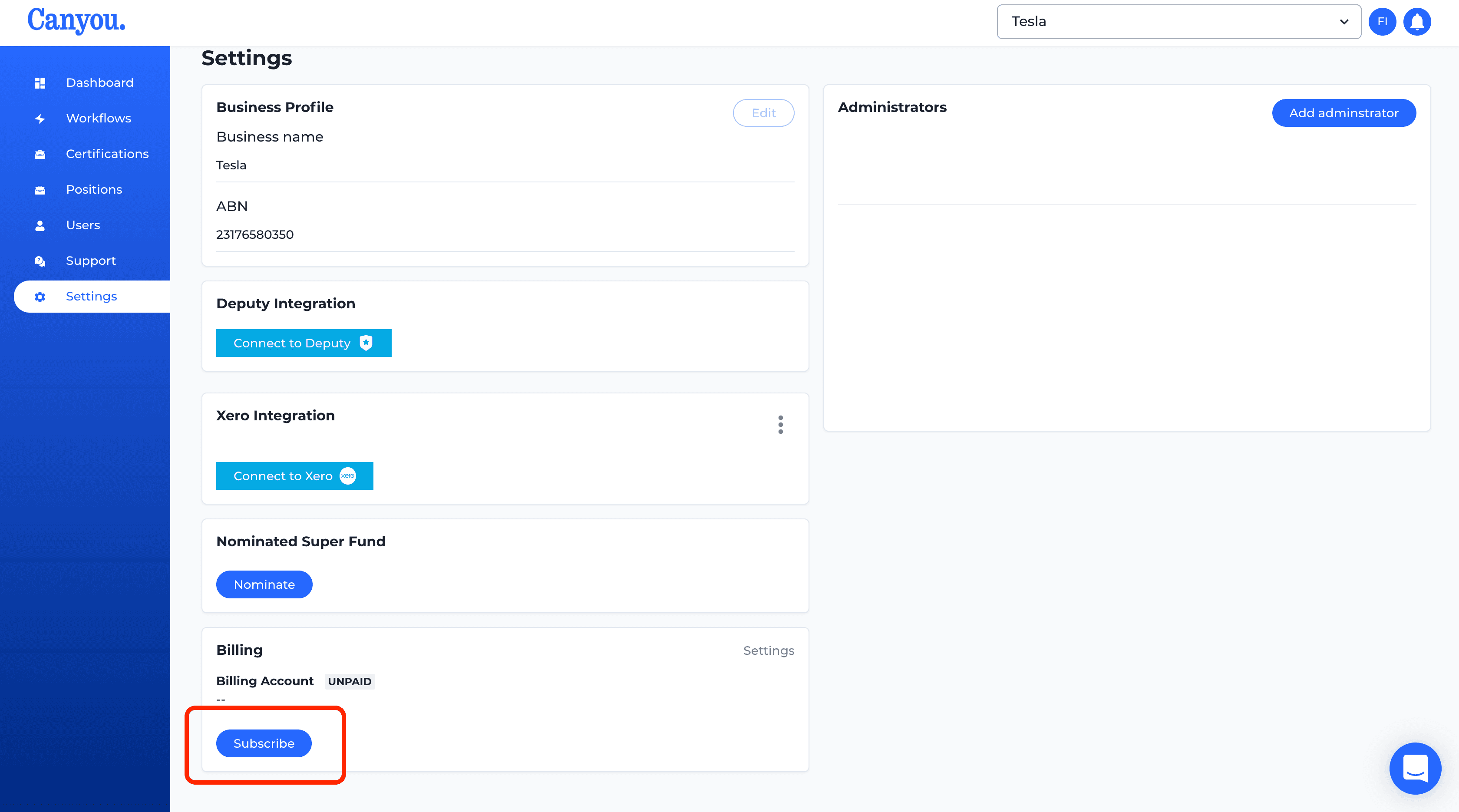
Task: Click the Users person icon
Action: point(40,226)
